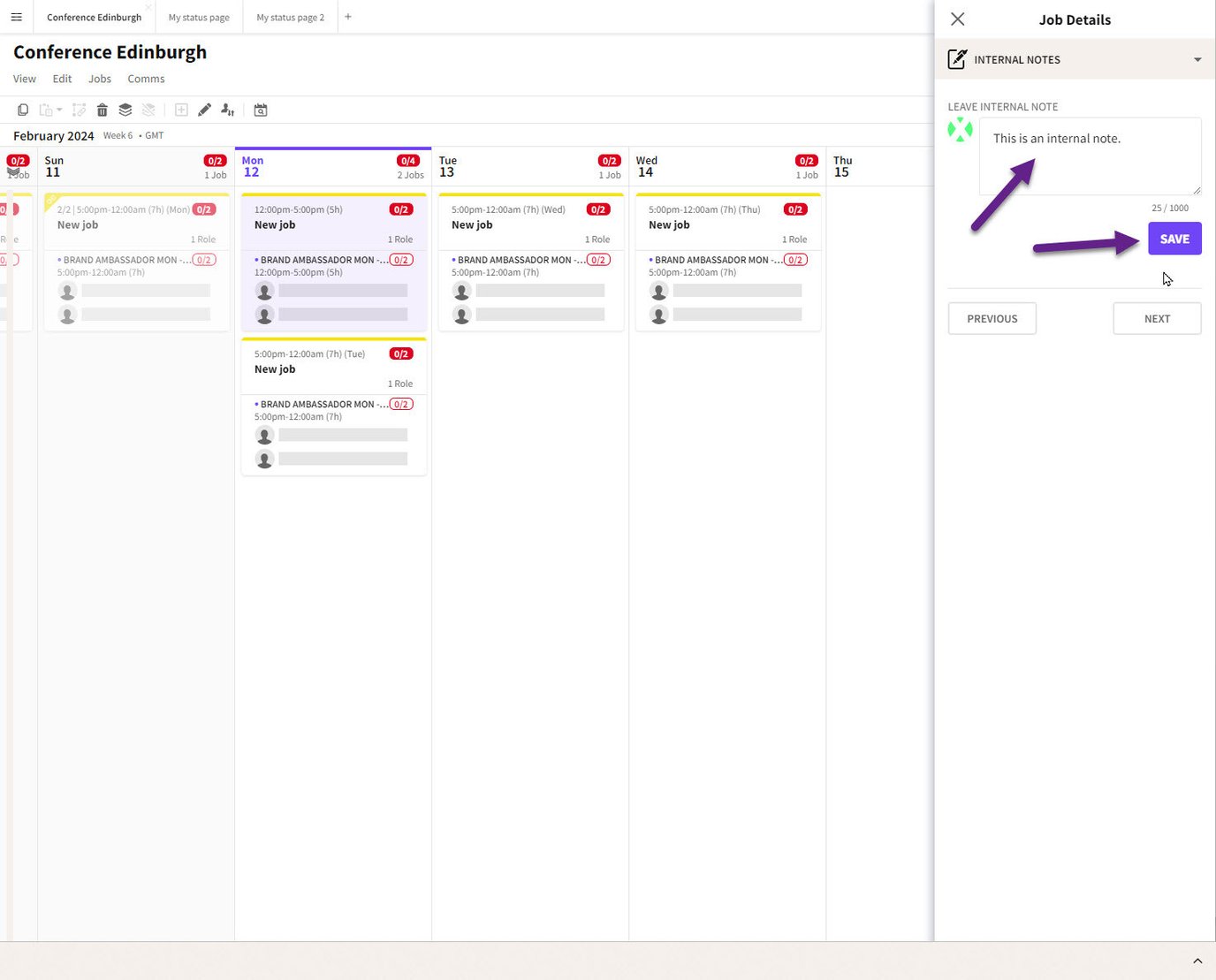Click the link selection icon

(x=79, y=110)
